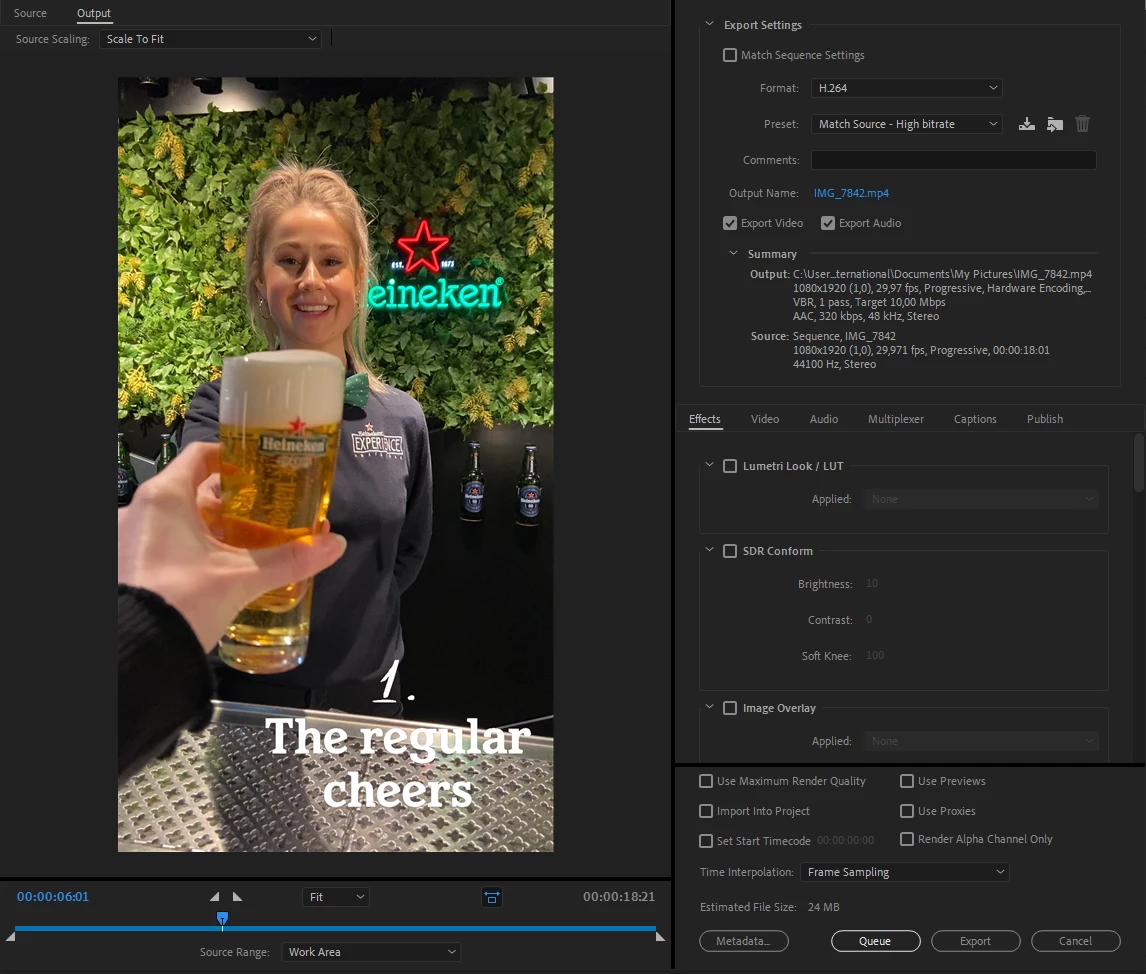Switch to the Multiplexer tab
Screen dimensions: 1146x974
(x=895, y=419)
